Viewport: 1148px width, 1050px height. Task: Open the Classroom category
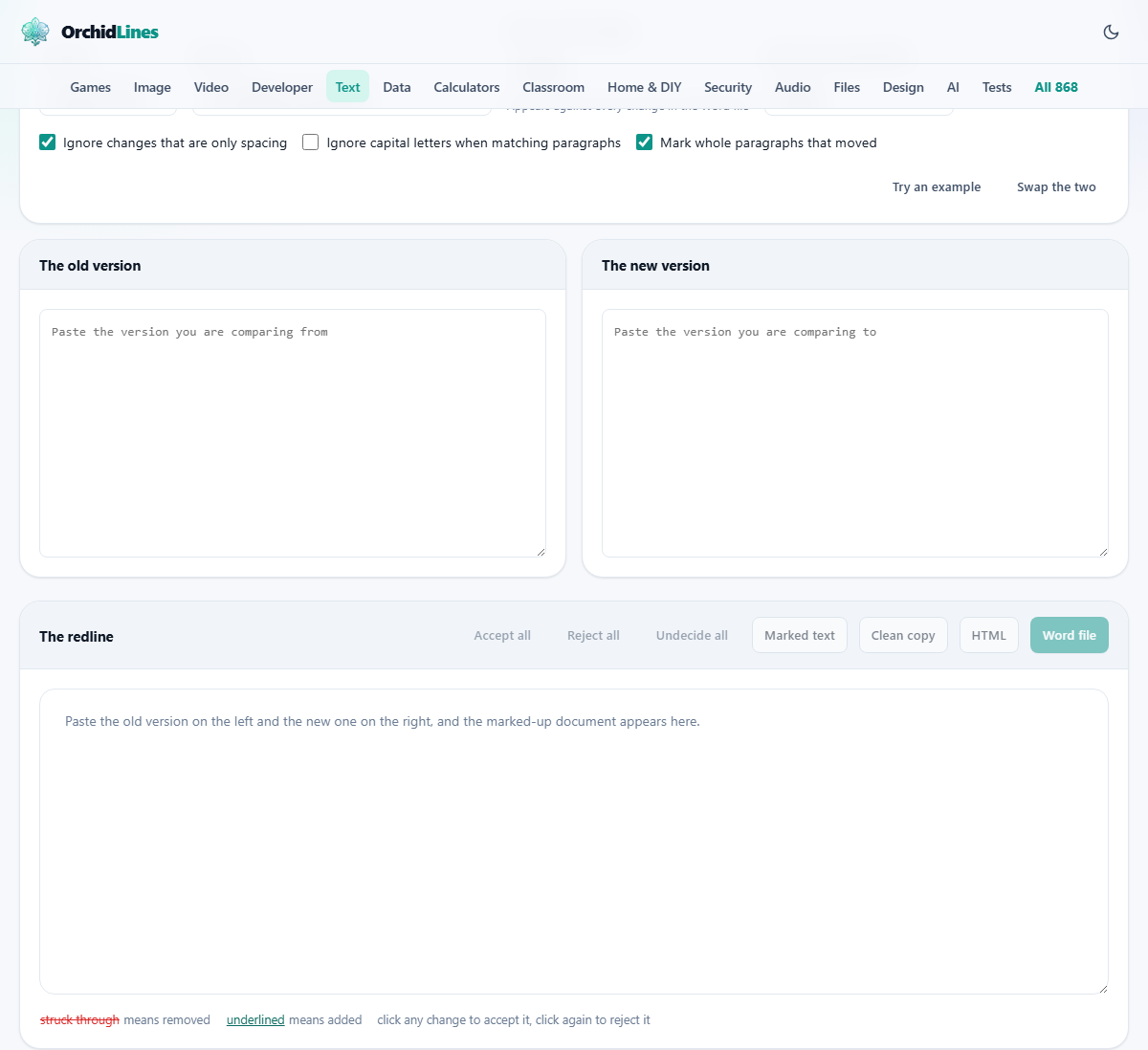(x=553, y=87)
